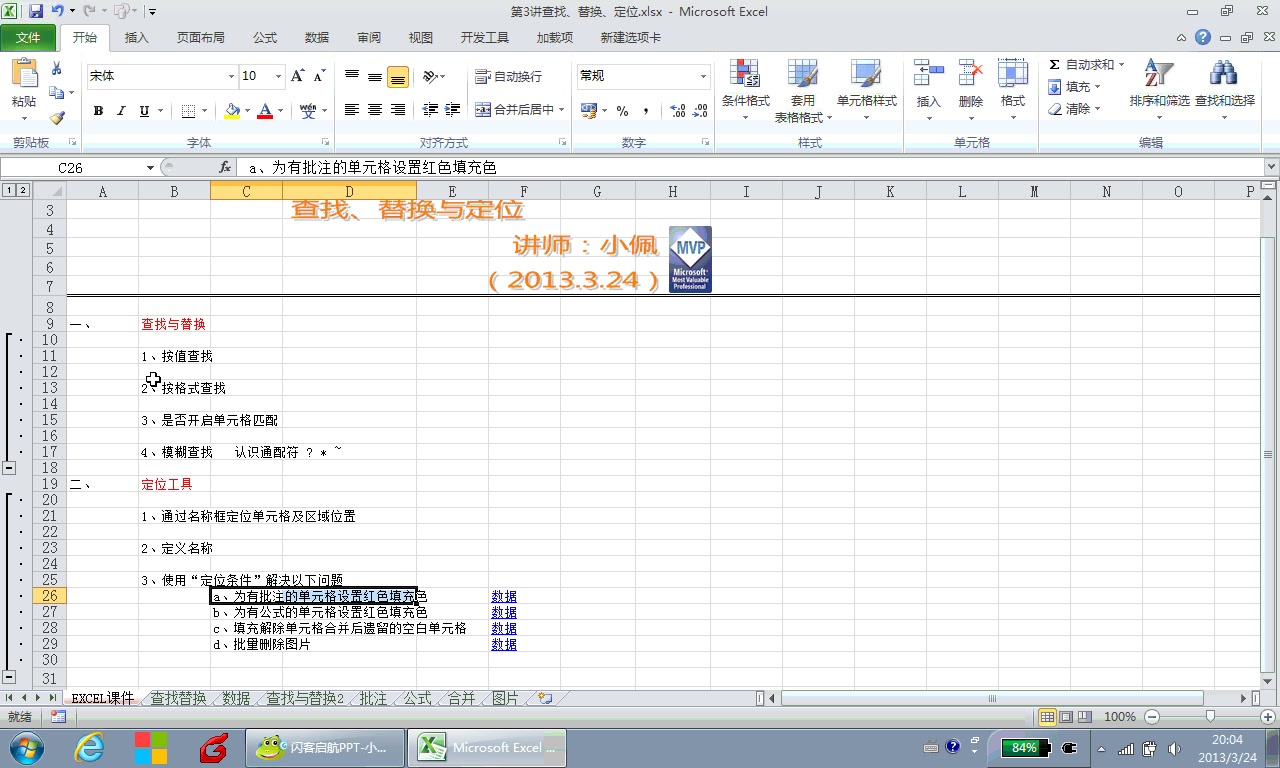This screenshot has height=768, width=1280.
Task: Apply the yellow fill color
Action: click(x=232, y=111)
